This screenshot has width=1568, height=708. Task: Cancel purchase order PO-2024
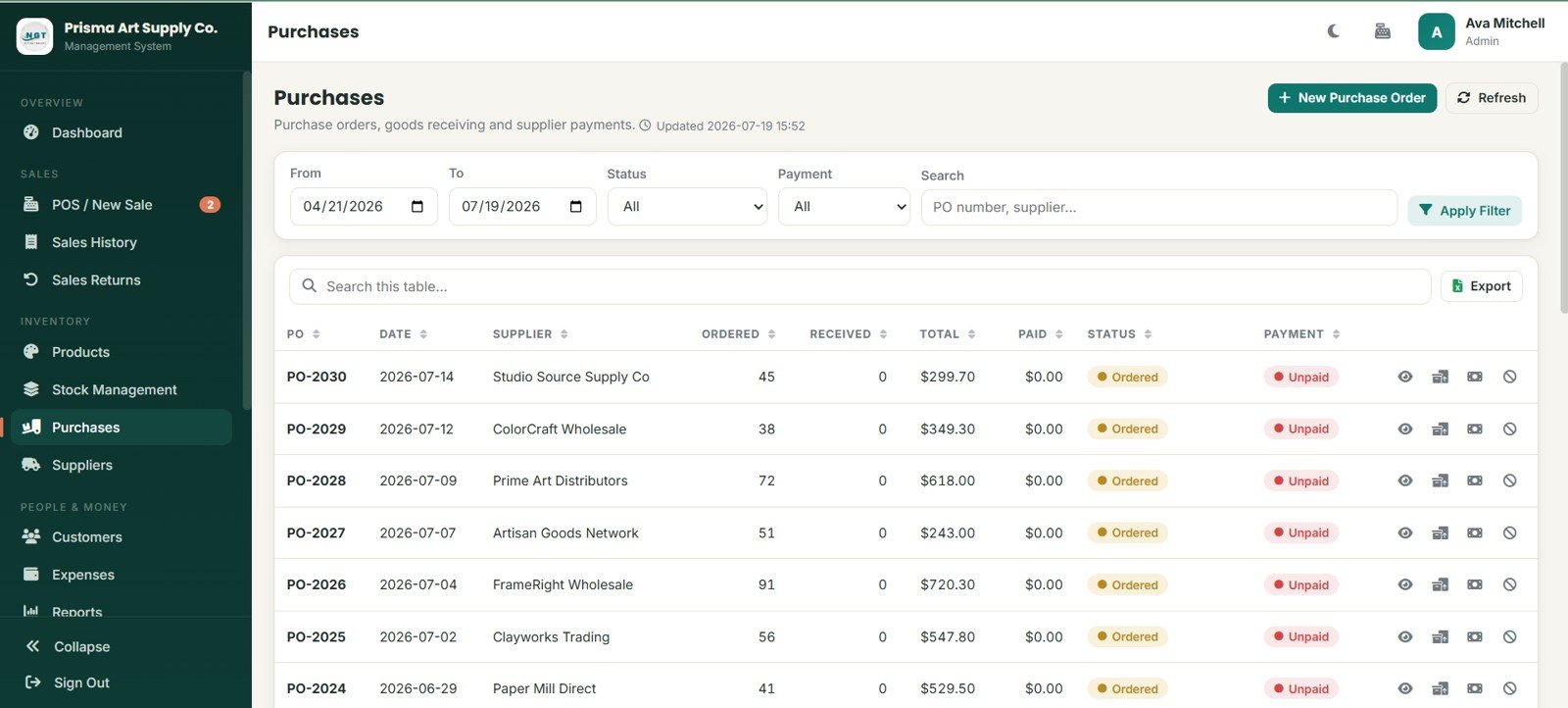1510,688
